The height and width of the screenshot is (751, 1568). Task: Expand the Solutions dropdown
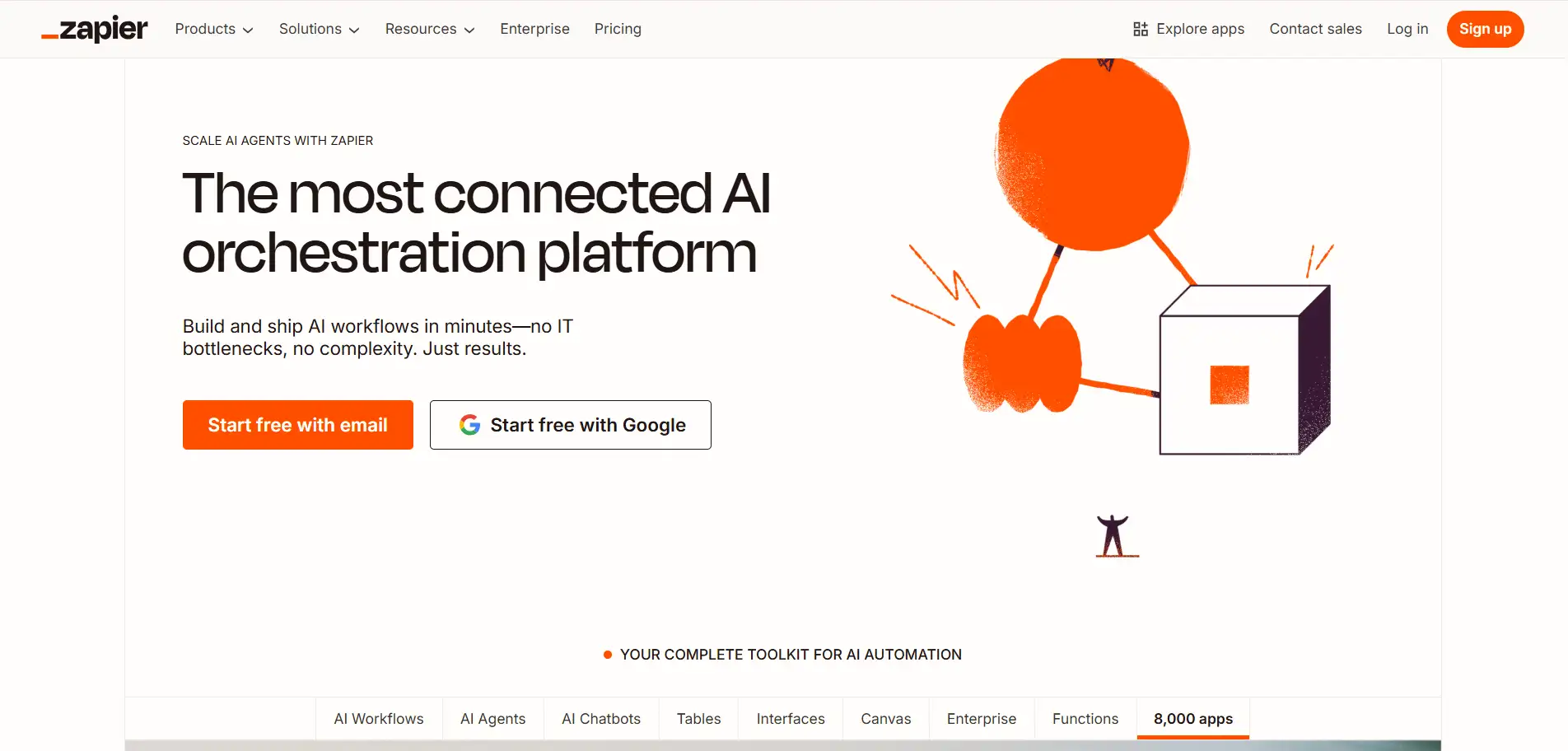click(x=319, y=29)
